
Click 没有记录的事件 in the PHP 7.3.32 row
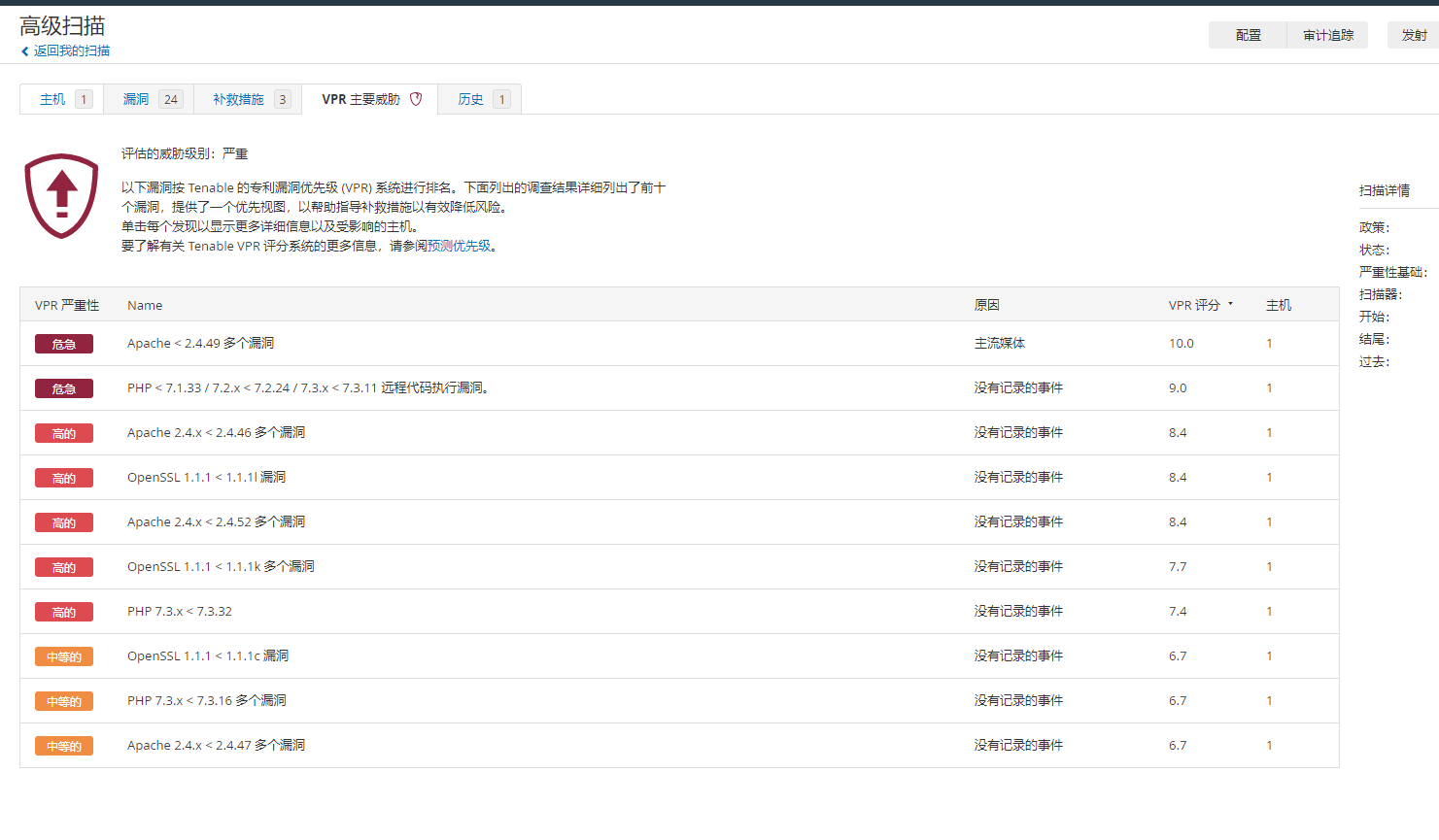click(1018, 611)
